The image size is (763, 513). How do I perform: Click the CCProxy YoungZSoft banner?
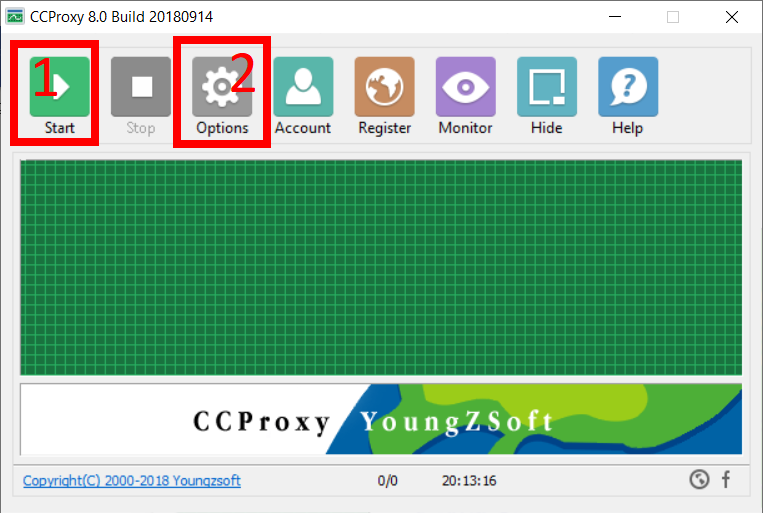381,419
